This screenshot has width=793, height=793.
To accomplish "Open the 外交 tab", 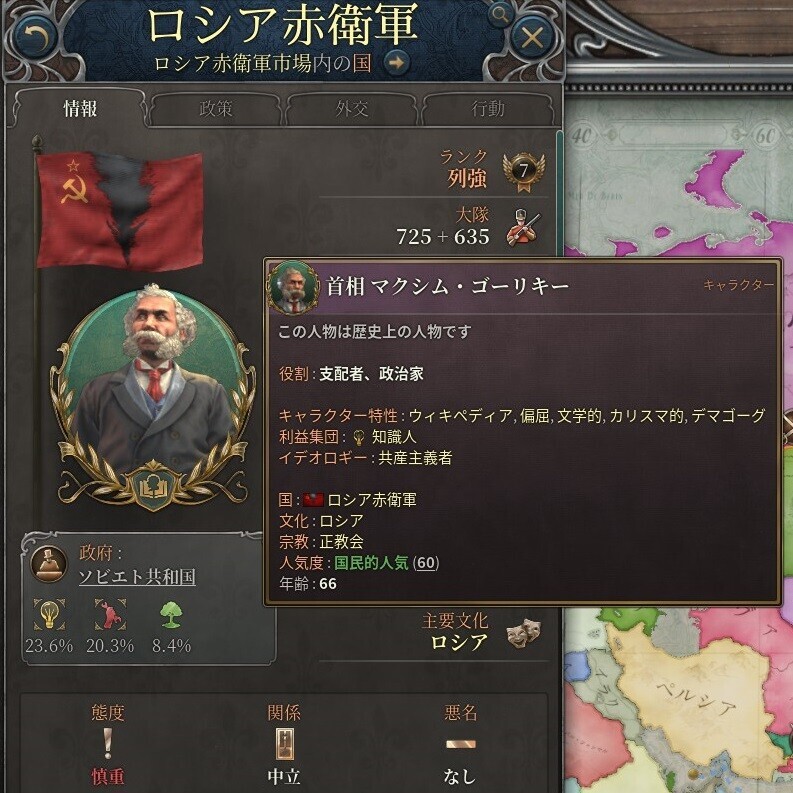I will pos(351,108).
